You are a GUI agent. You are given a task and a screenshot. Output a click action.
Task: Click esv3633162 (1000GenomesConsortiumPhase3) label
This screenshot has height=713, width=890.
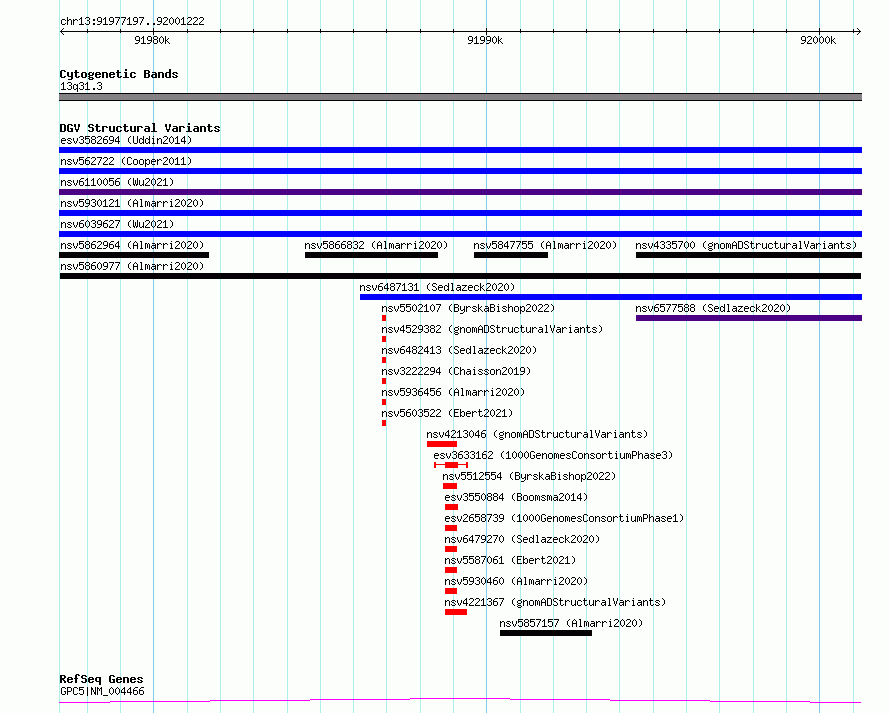553,455
